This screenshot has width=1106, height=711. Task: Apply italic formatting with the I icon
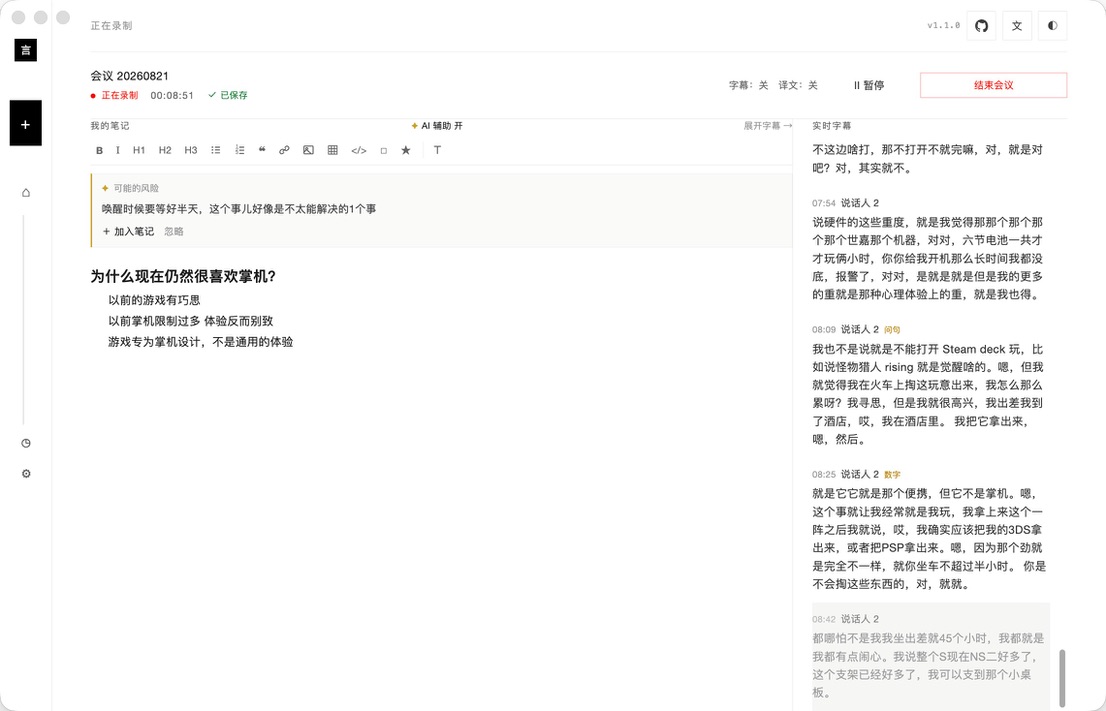click(118, 150)
